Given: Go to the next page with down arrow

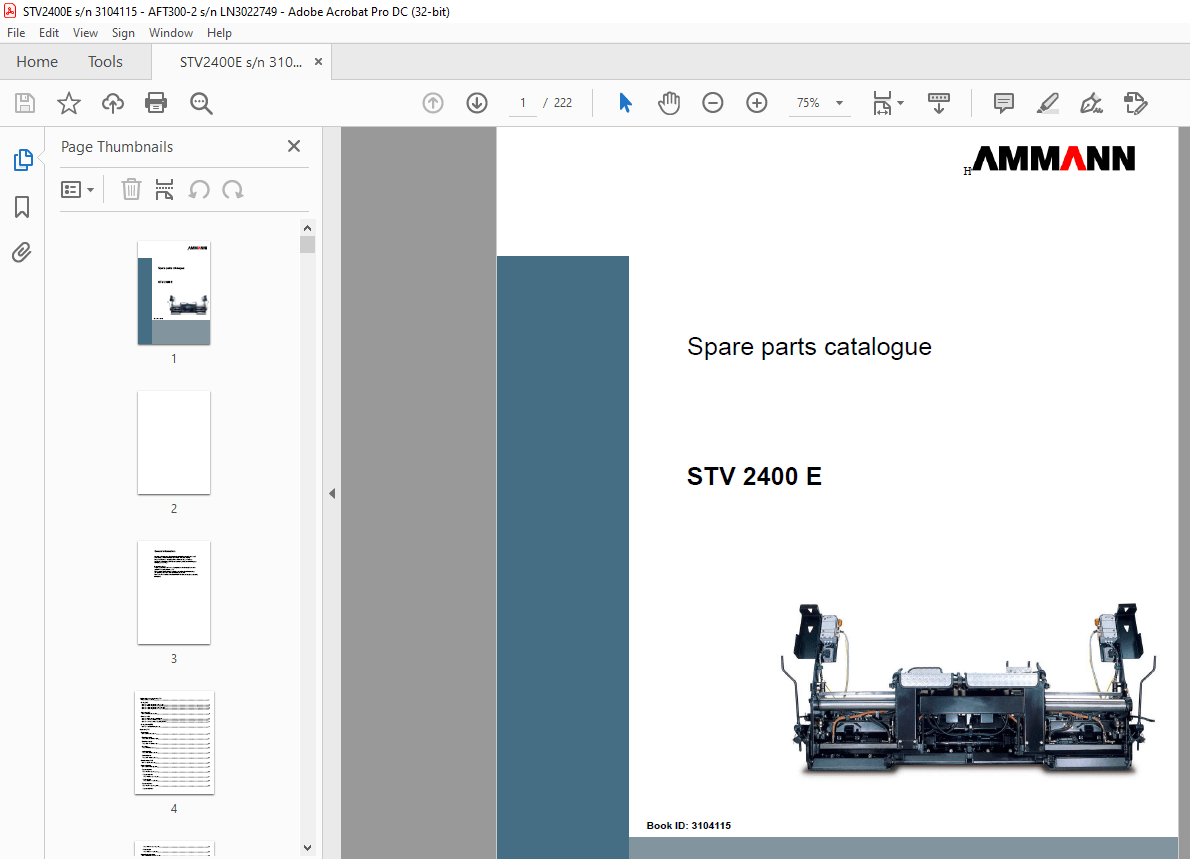Looking at the screenshot, I should click(x=477, y=102).
